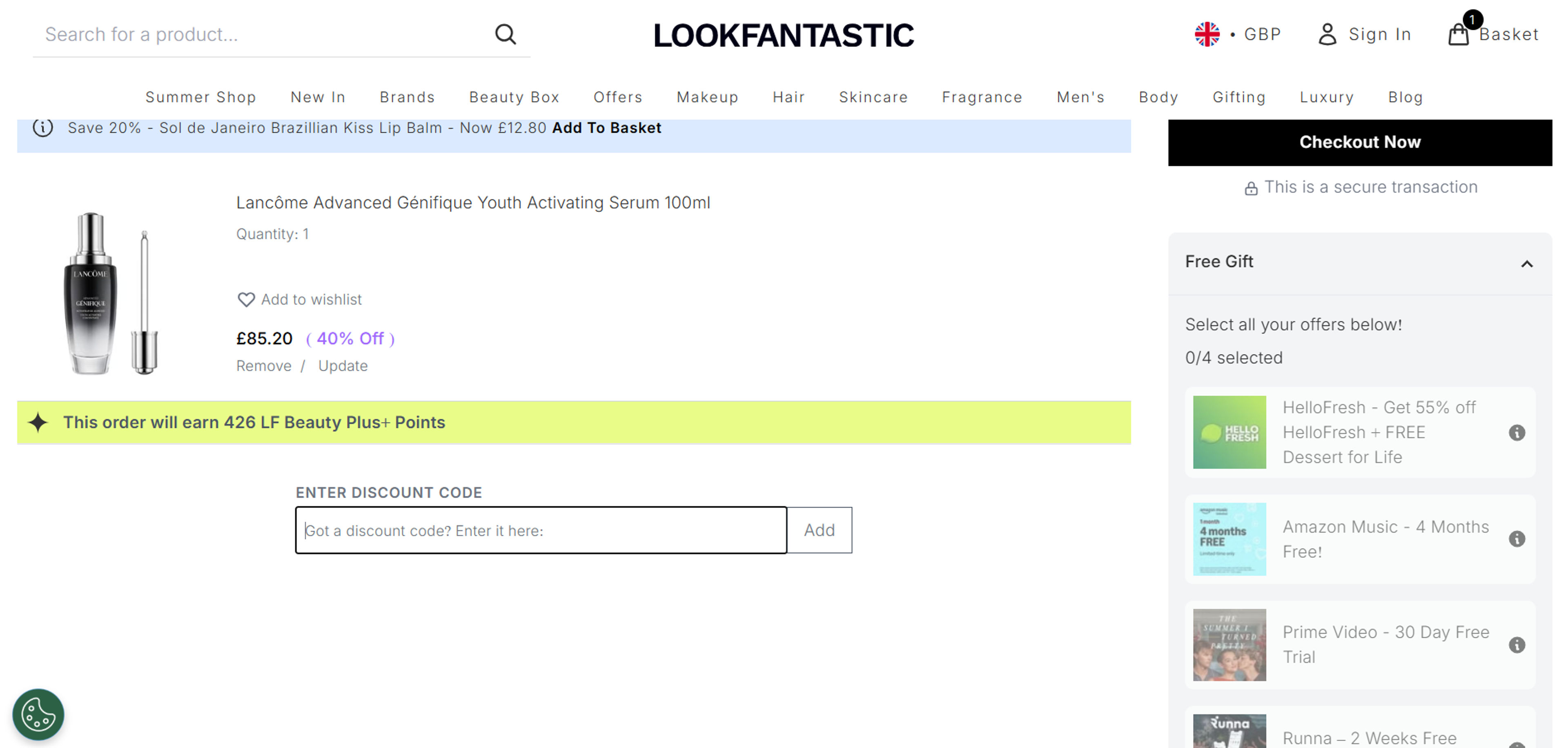The image size is (1568, 748).
Task: Click the padlock secure icon
Action: click(x=1251, y=188)
